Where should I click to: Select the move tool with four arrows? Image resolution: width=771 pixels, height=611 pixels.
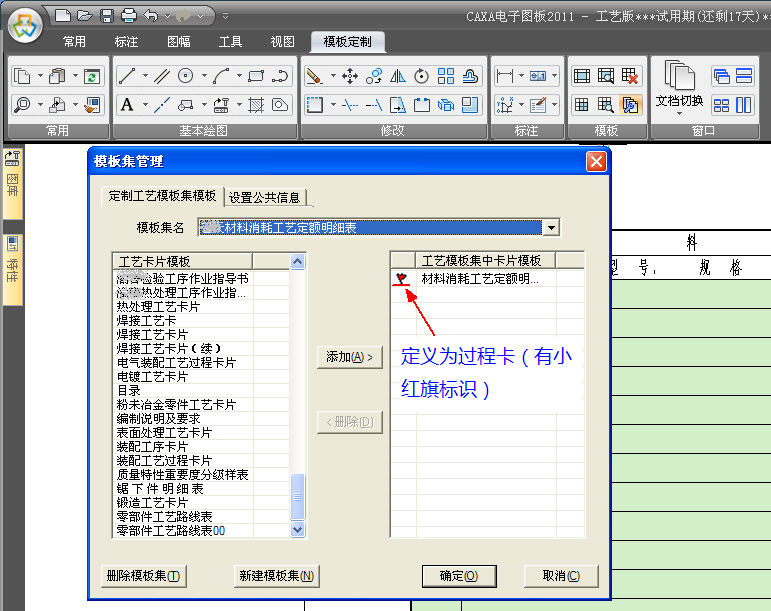coord(350,76)
